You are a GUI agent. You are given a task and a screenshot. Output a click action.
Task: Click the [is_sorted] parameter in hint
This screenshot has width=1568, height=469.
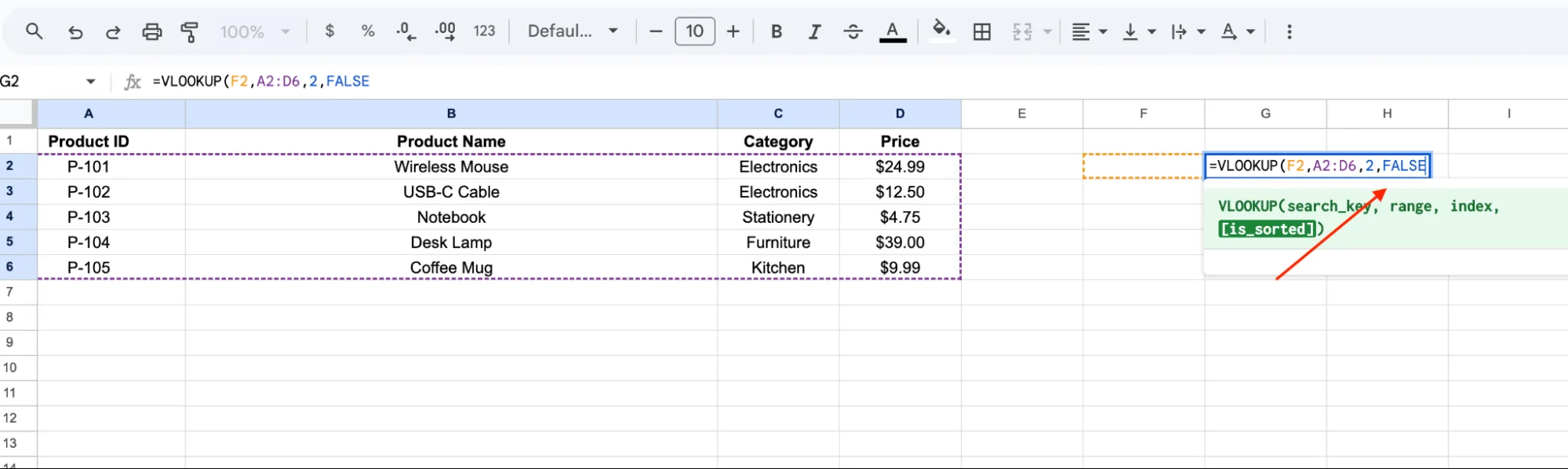coord(1267,229)
